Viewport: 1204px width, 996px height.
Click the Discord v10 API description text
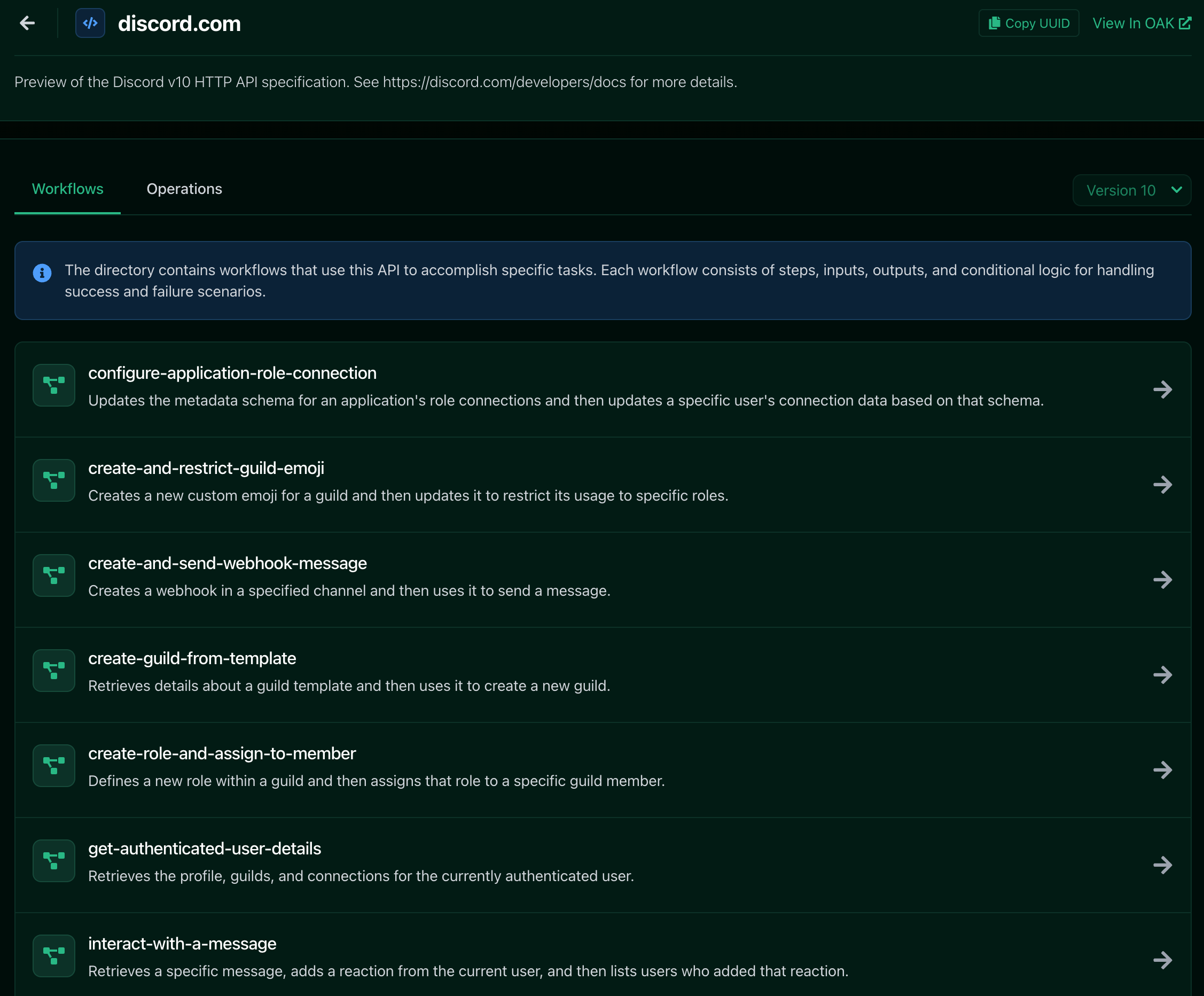point(376,83)
